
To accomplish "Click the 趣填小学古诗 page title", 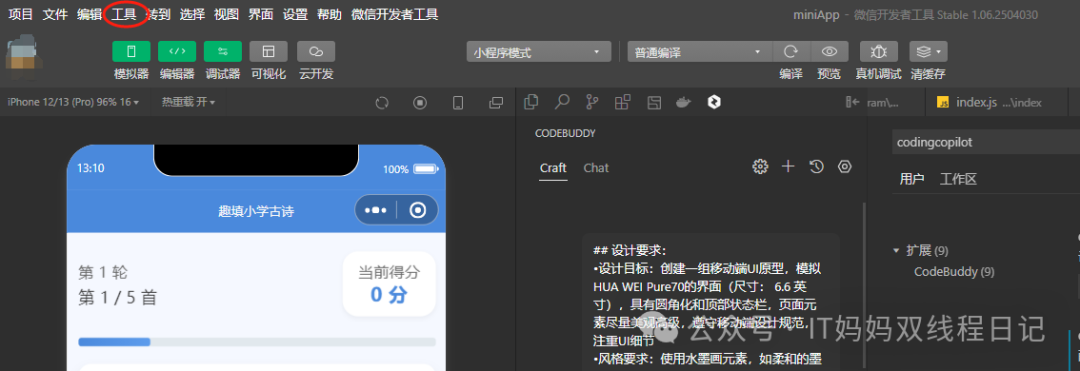I will [256, 212].
